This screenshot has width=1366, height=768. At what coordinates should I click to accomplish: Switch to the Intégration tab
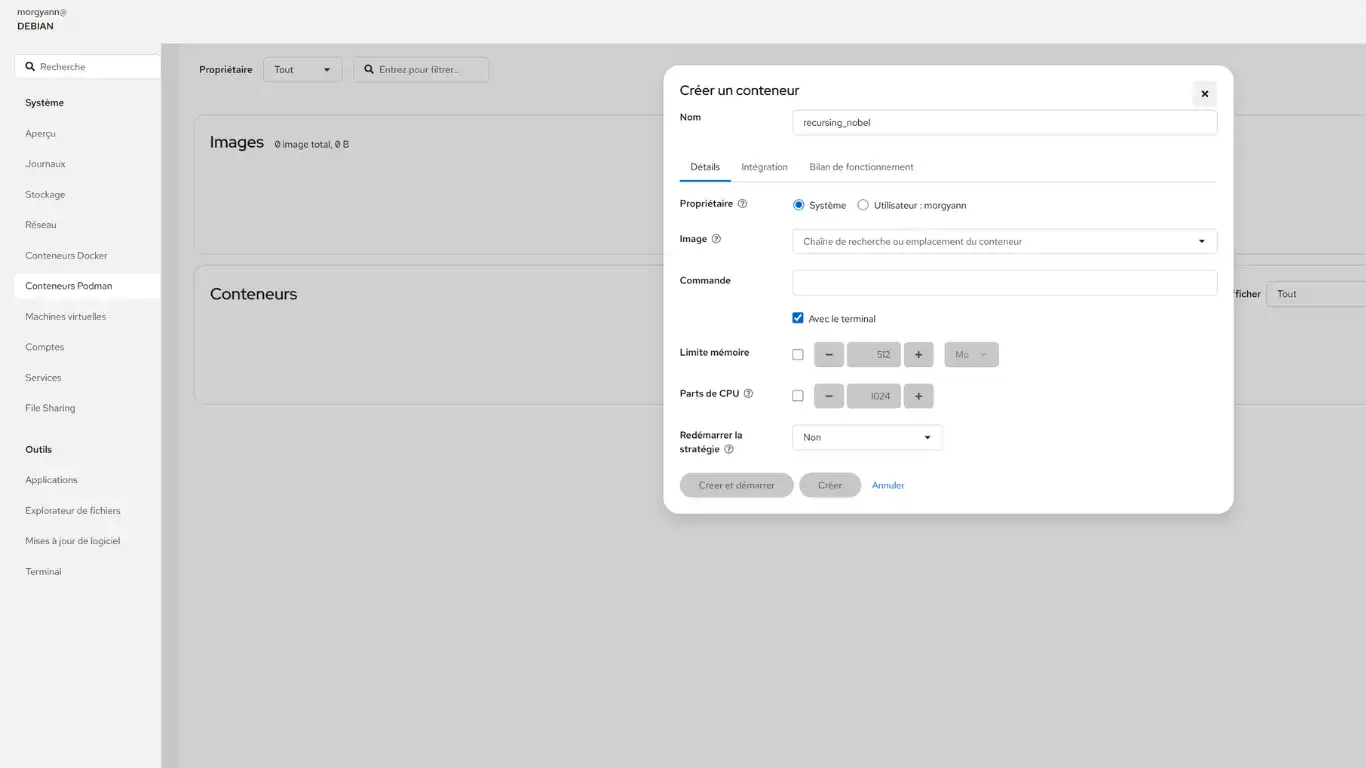[x=765, y=167]
